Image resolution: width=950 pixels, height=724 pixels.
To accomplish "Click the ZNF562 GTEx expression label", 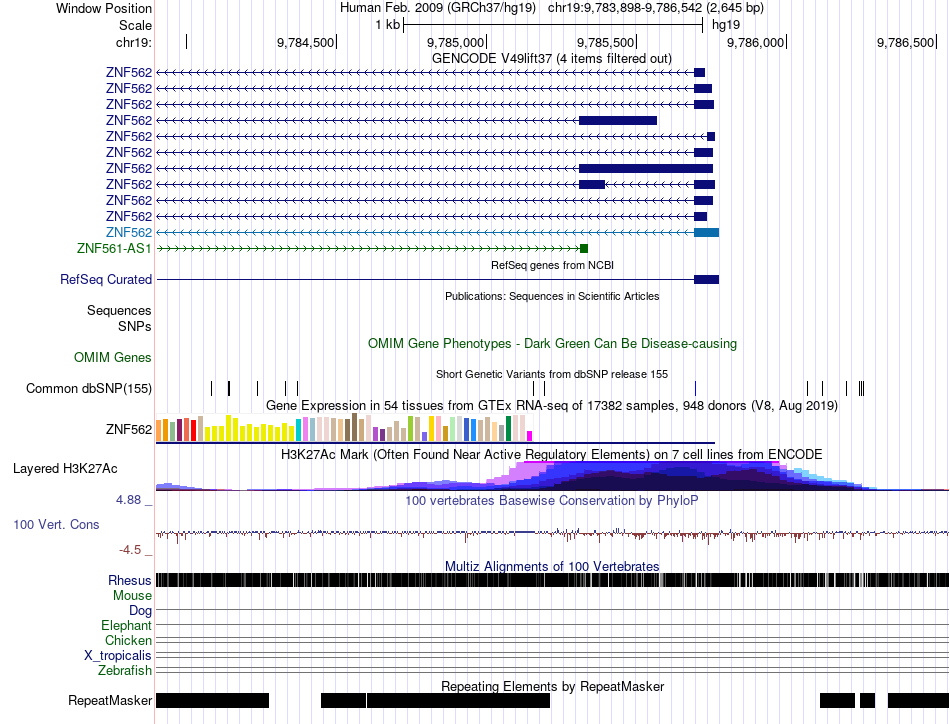I will 129,430.
